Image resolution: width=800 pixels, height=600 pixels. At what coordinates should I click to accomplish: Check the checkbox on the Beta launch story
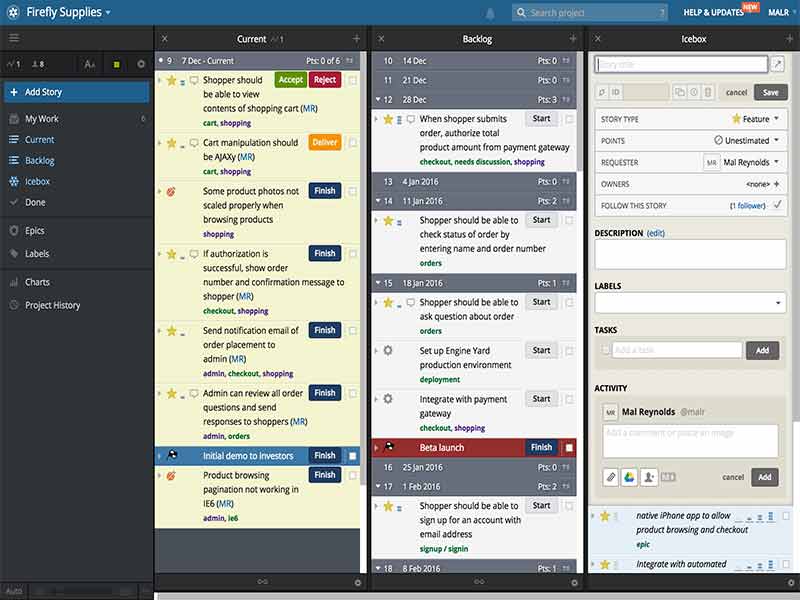(567, 447)
